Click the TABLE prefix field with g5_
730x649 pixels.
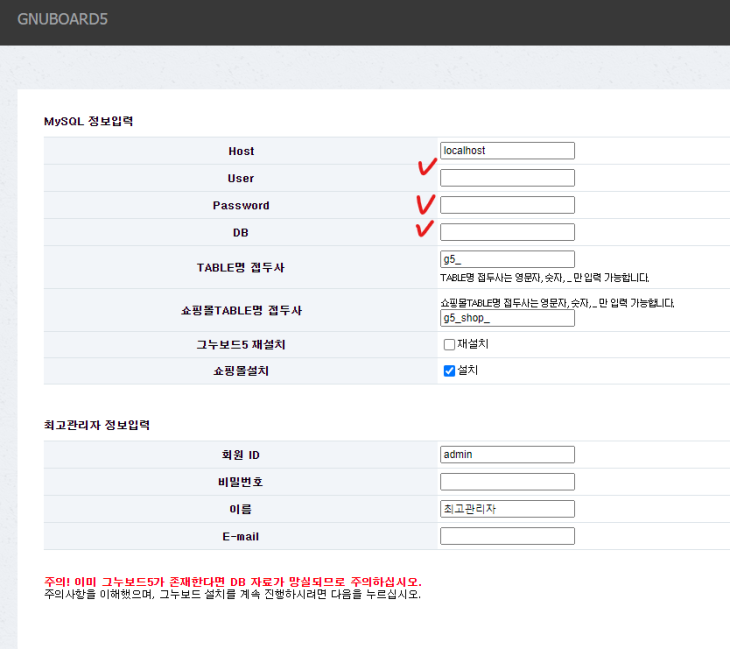click(x=507, y=259)
